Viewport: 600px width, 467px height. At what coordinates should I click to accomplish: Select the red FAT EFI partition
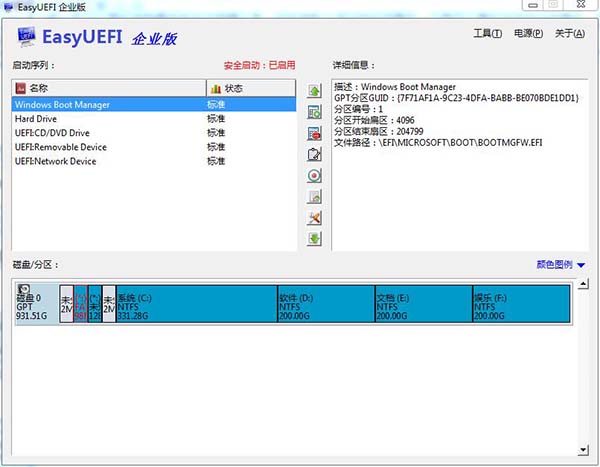(x=81, y=304)
